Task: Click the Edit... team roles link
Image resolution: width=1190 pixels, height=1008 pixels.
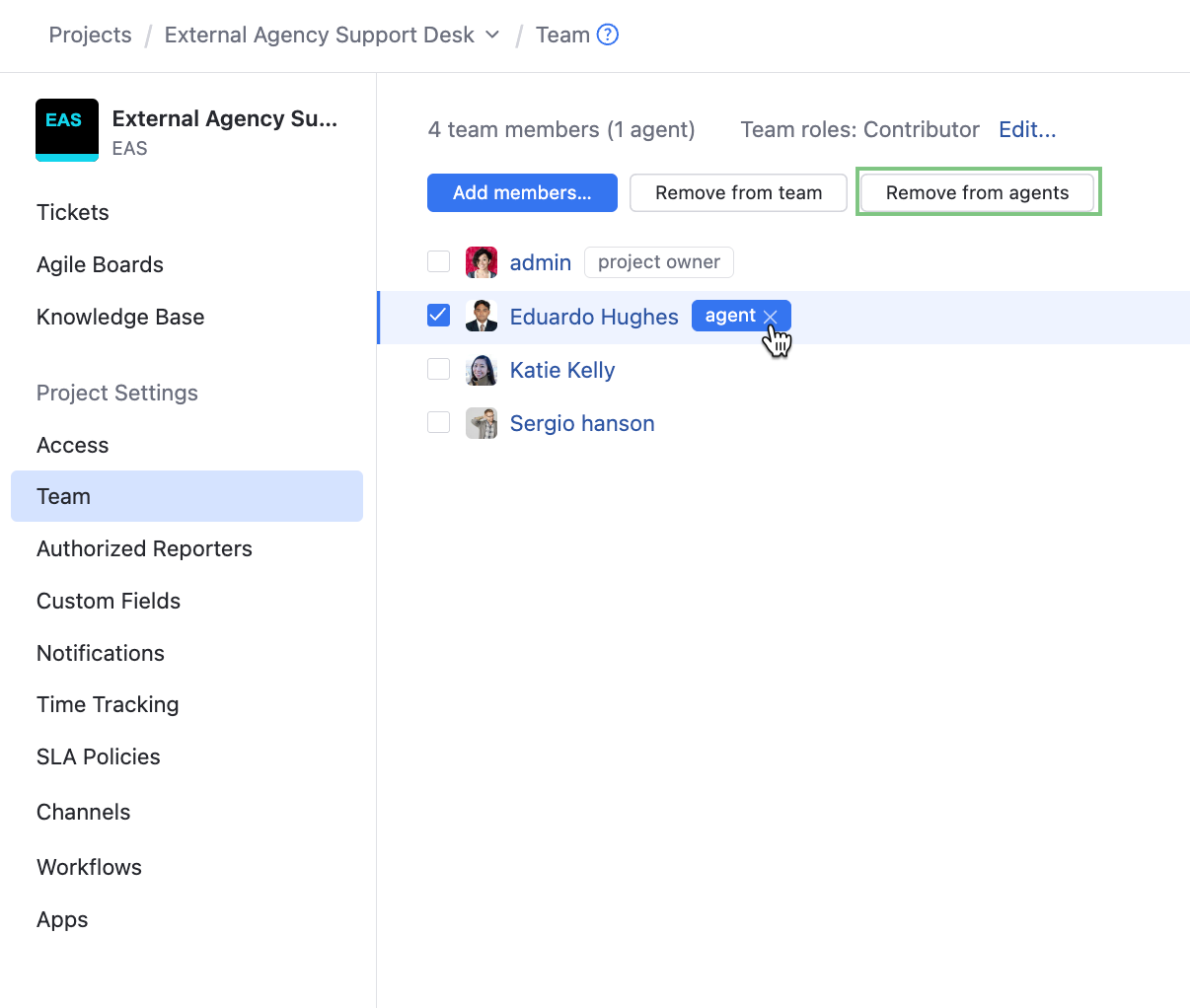Action: (x=1027, y=130)
